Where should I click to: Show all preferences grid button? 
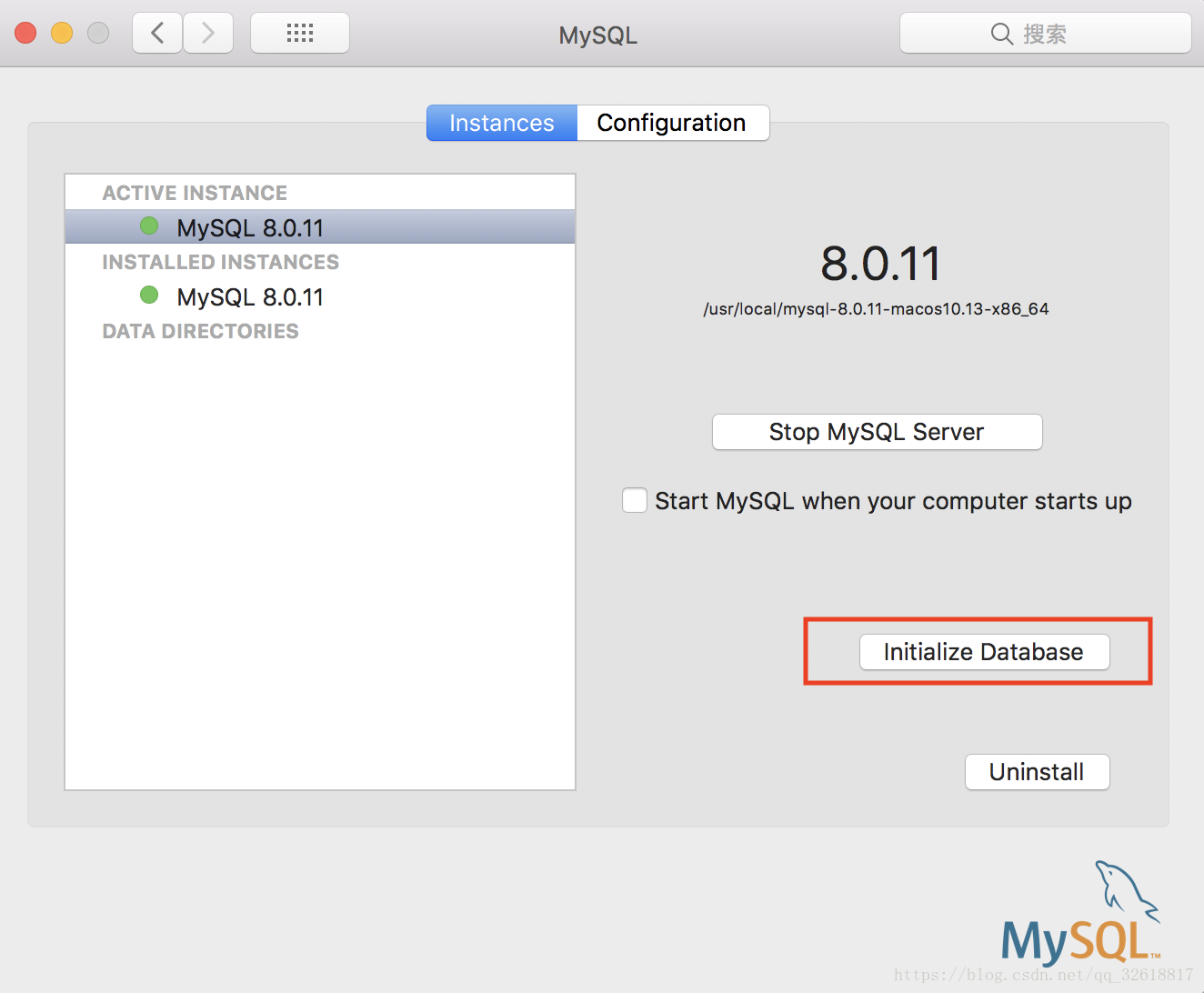[300, 34]
